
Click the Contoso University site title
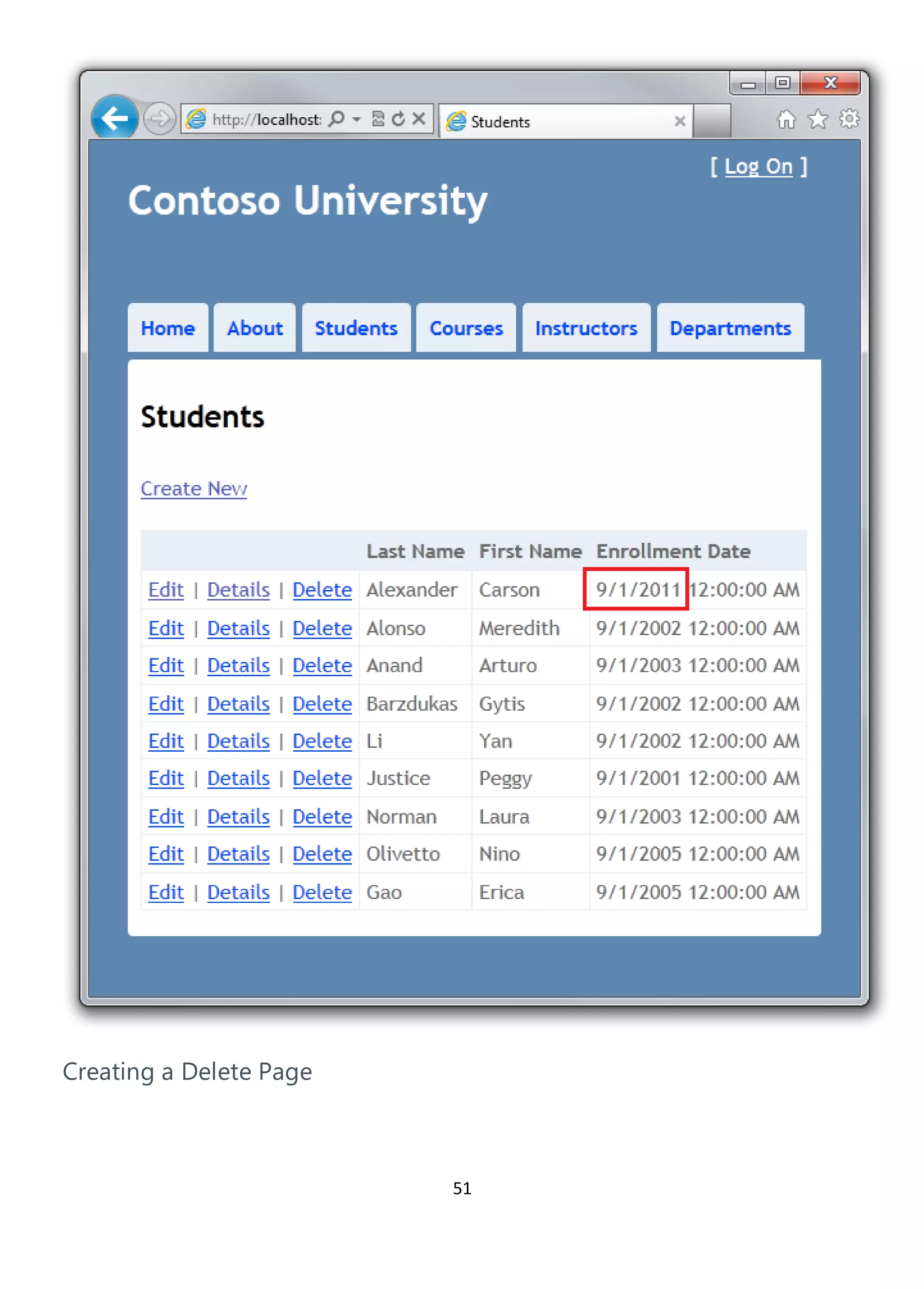(307, 201)
